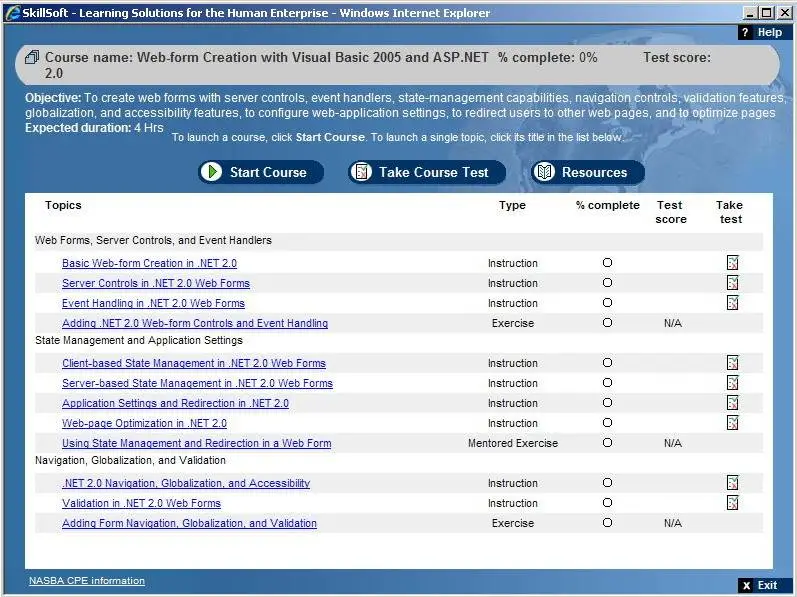Click the Expected duration: 4 Hrs text
Image resolution: width=797 pixels, height=597 pixels.
[x=94, y=128]
